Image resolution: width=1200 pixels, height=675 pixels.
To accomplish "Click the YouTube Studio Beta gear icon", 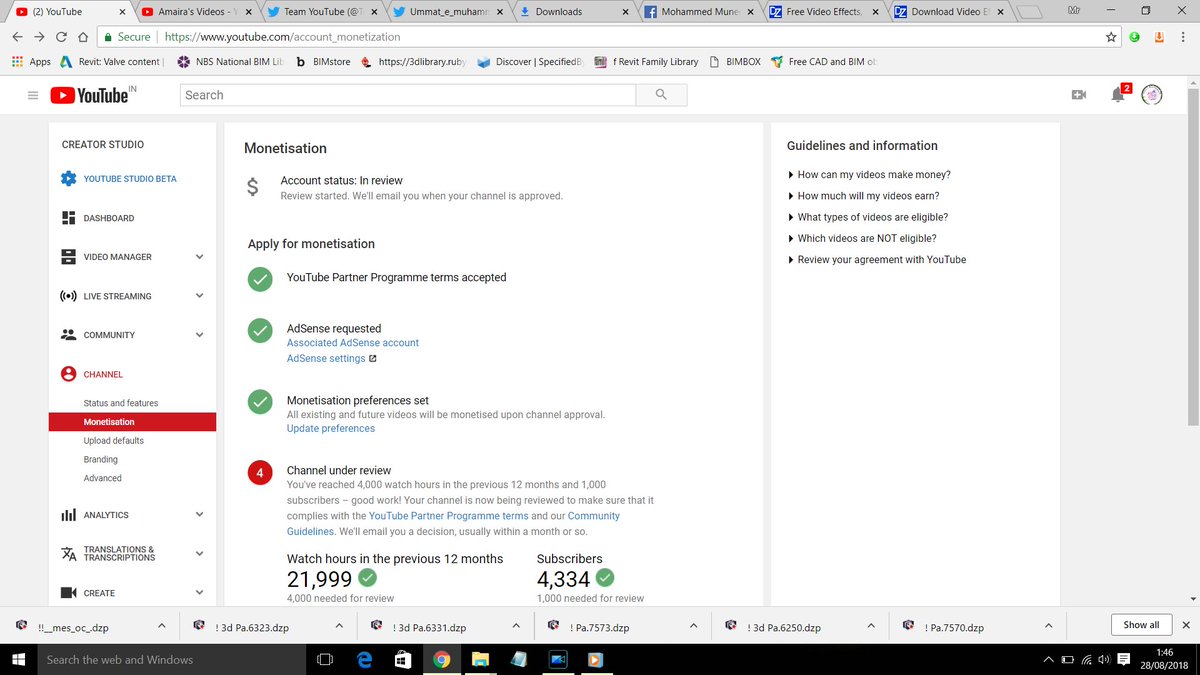I will (68, 179).
